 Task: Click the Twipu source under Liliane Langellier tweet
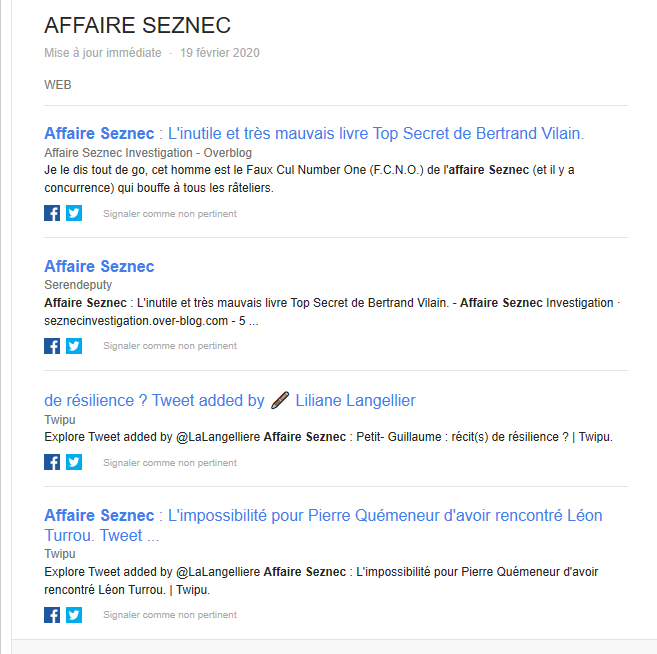coord(60,419)
